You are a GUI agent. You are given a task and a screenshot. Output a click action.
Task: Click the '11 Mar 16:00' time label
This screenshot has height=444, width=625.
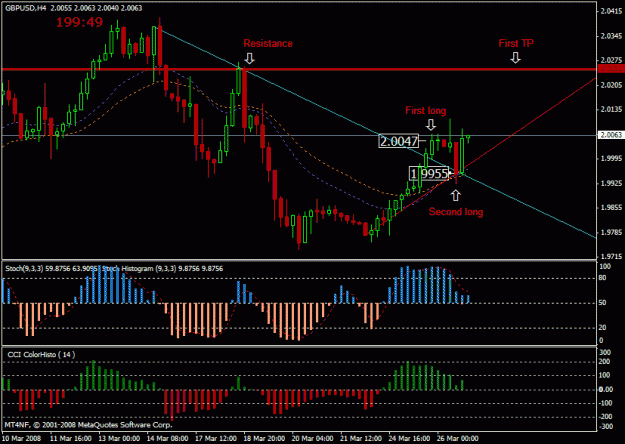(x=70, y=438)
